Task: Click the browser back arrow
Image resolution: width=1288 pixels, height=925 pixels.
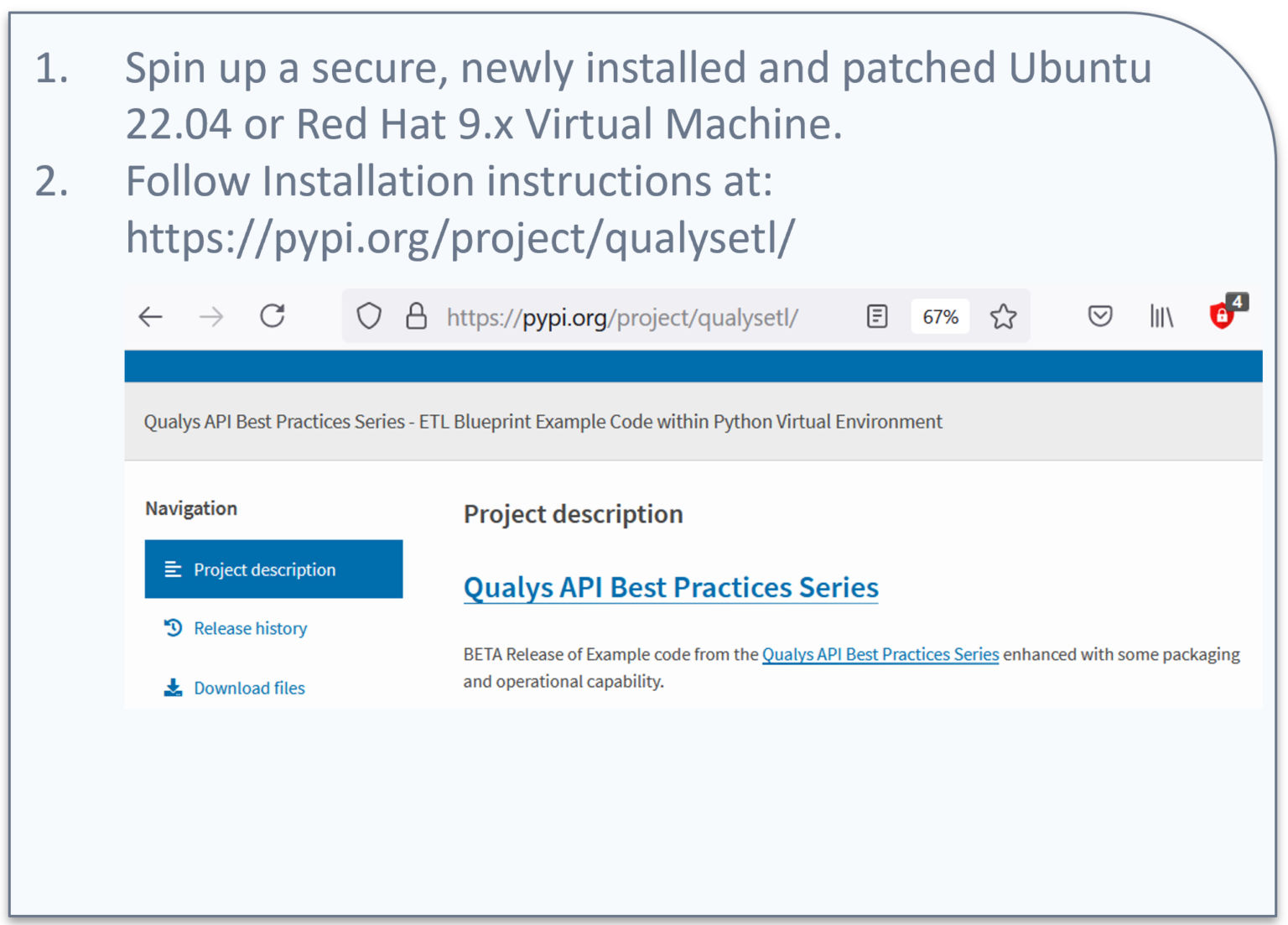Action: tap(151, 317)
